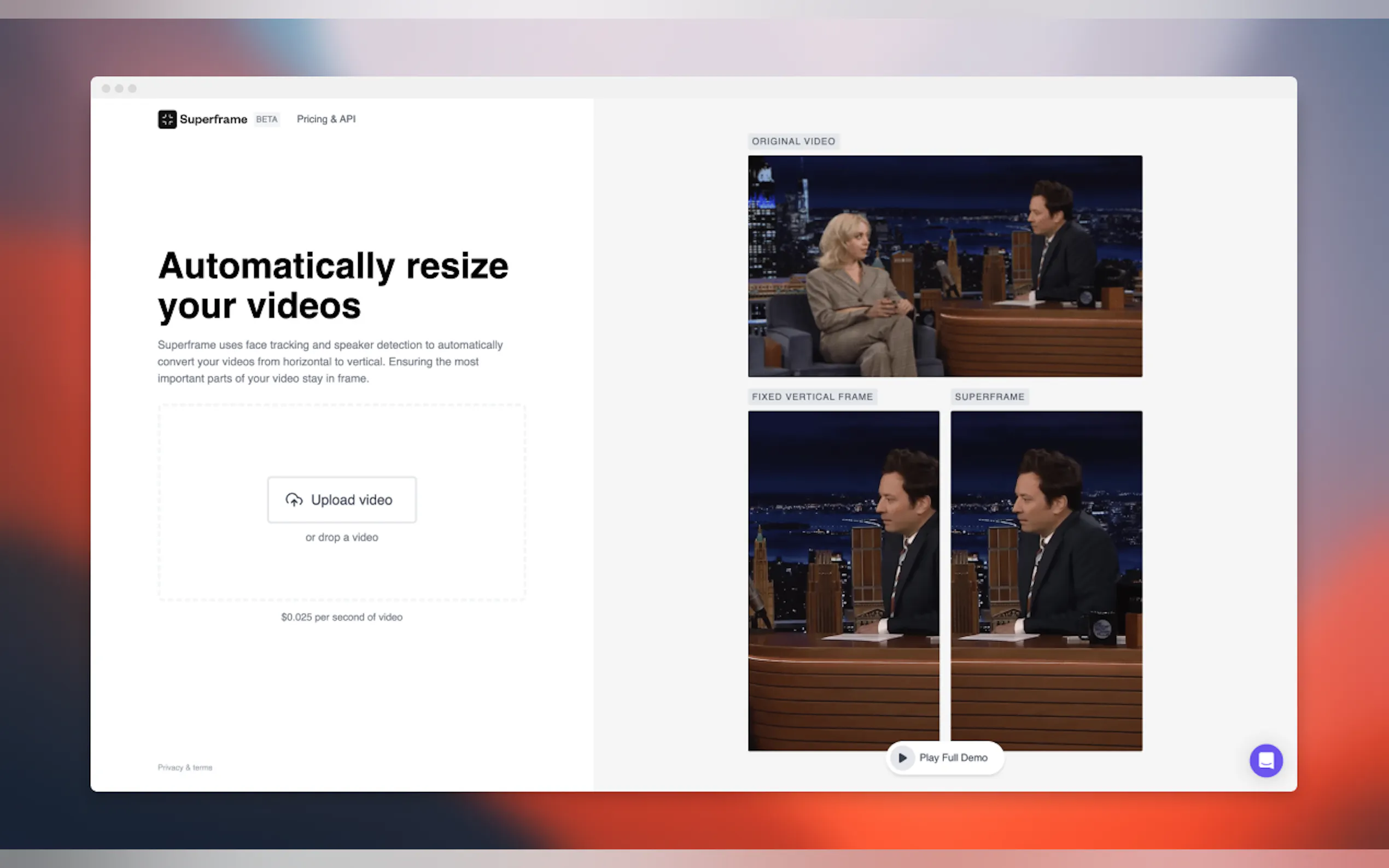
Task: Open the purple chat support bubble
Action: 1265,761
